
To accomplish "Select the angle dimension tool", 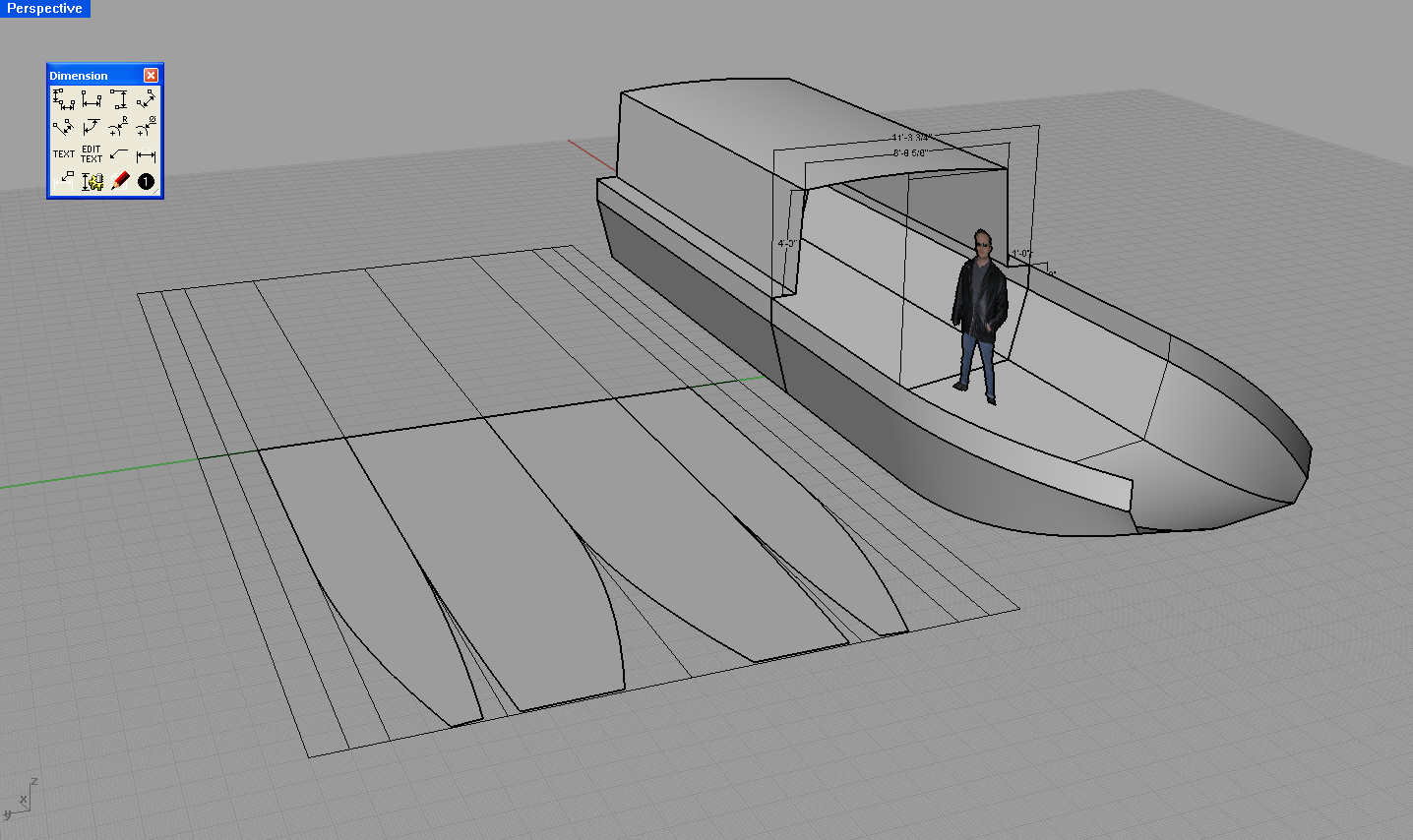I will 92,127.
